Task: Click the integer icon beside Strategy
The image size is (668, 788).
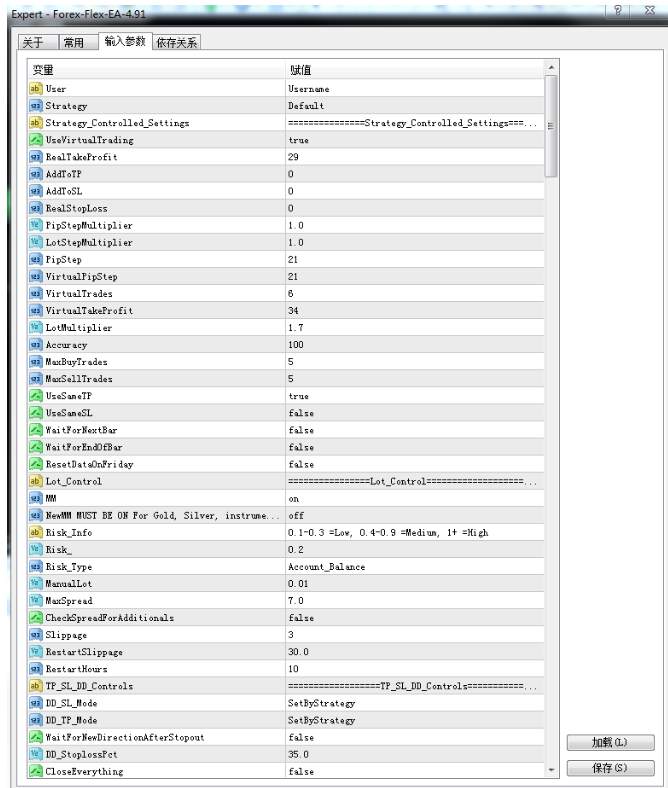Action: point(35,106)
